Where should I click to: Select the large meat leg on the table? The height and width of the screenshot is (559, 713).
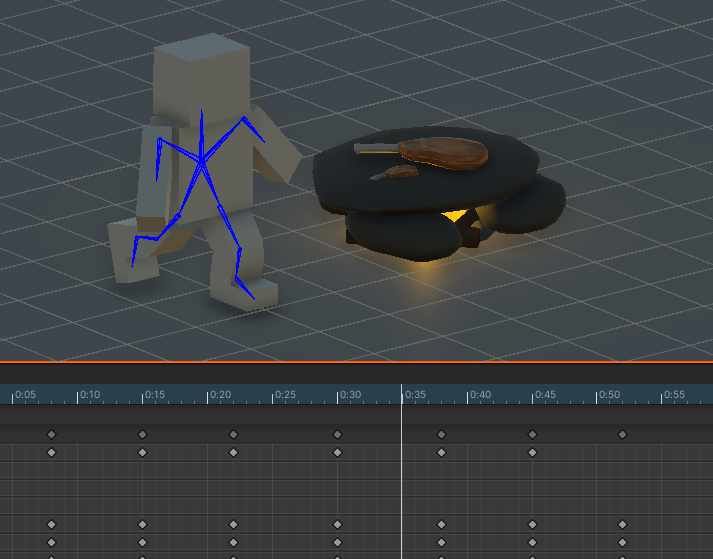pyautogui.click(x=442, y=152)
